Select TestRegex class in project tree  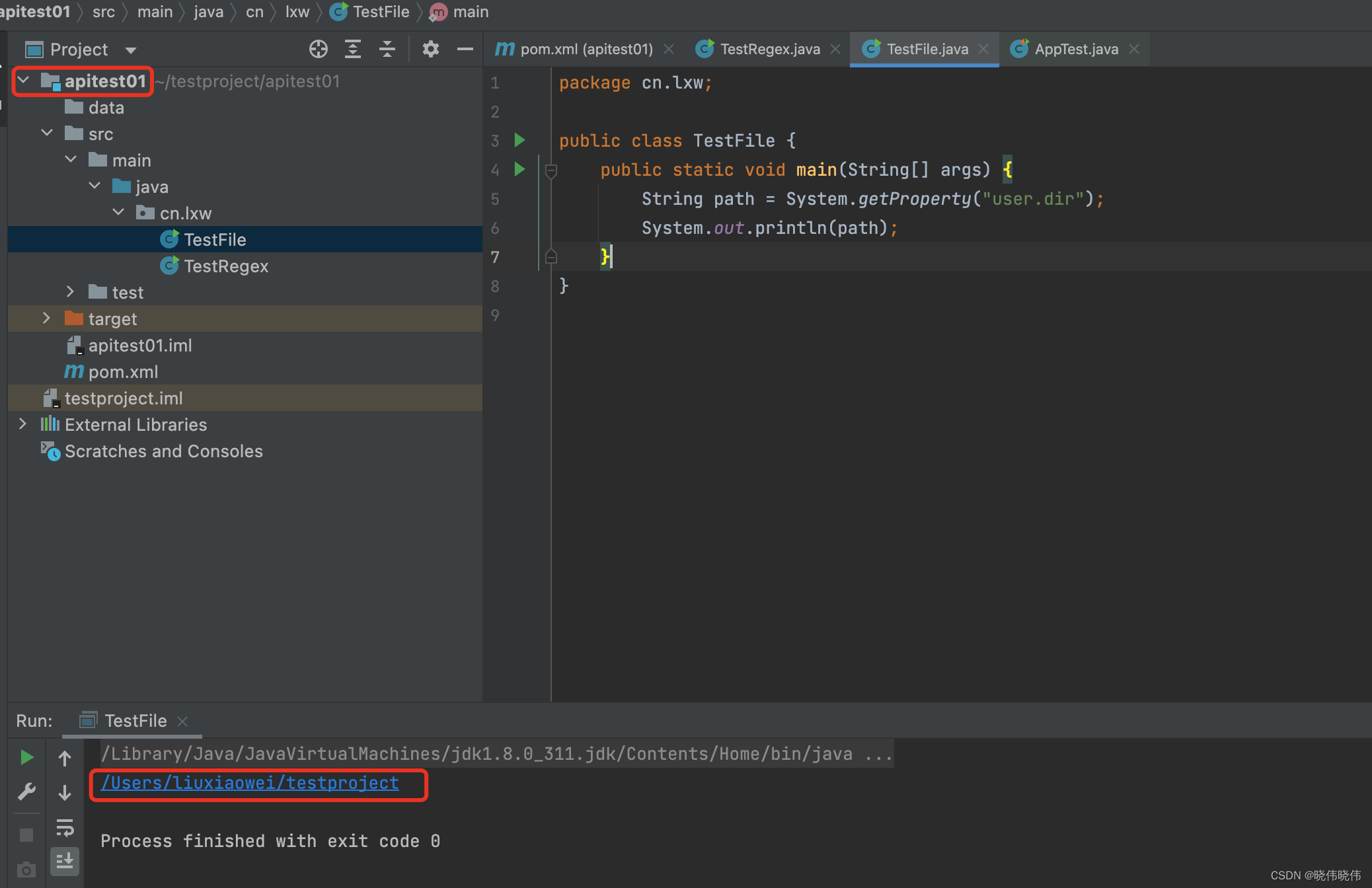[x=225, y=266]
